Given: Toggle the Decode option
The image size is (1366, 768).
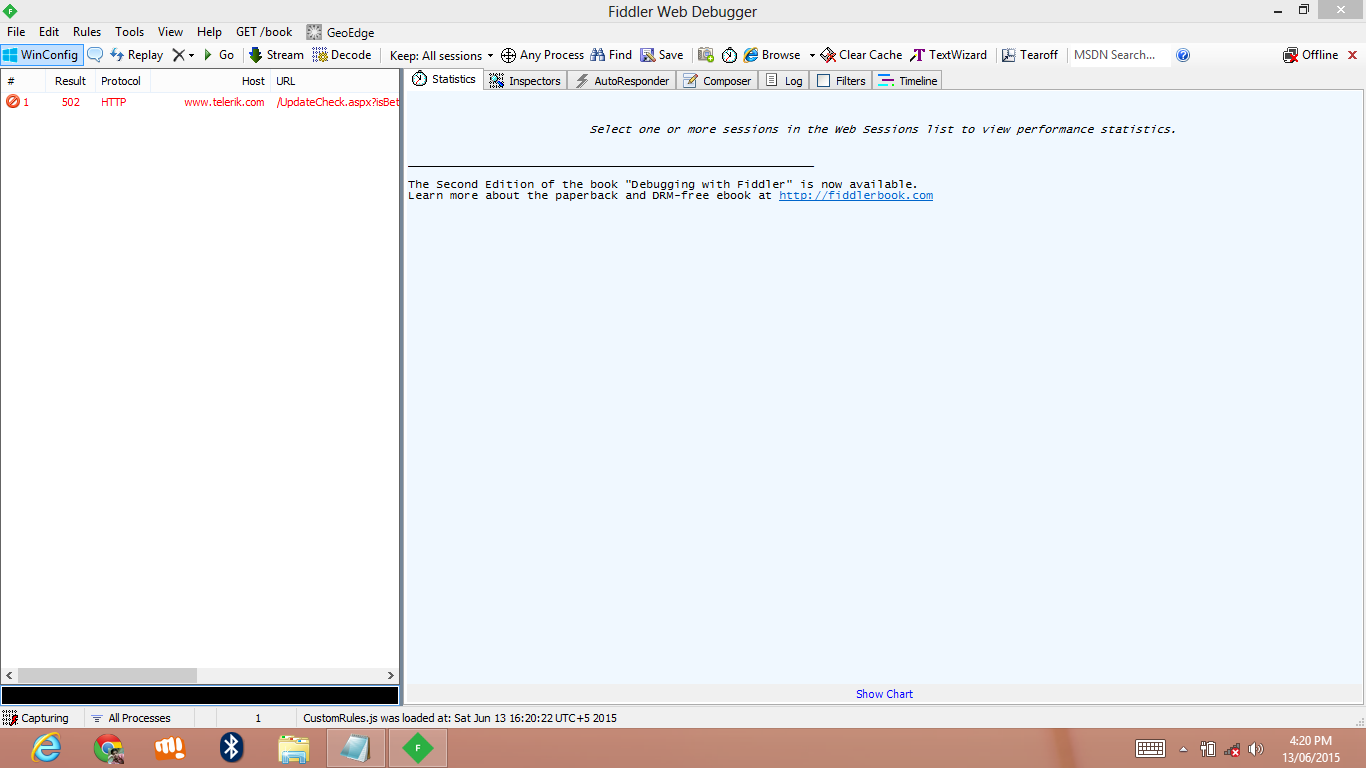Looking at the screenshot, I should [x=342, y=55].
